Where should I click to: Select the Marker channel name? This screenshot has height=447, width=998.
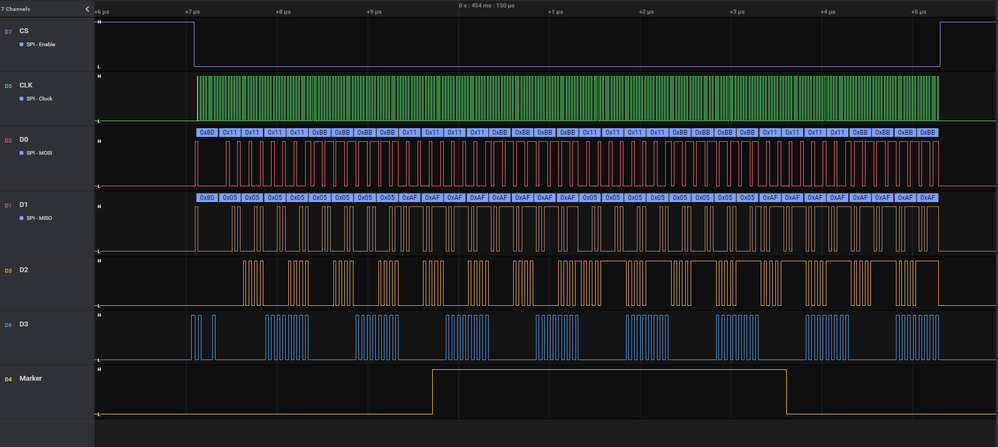click(x=31, y=378)
